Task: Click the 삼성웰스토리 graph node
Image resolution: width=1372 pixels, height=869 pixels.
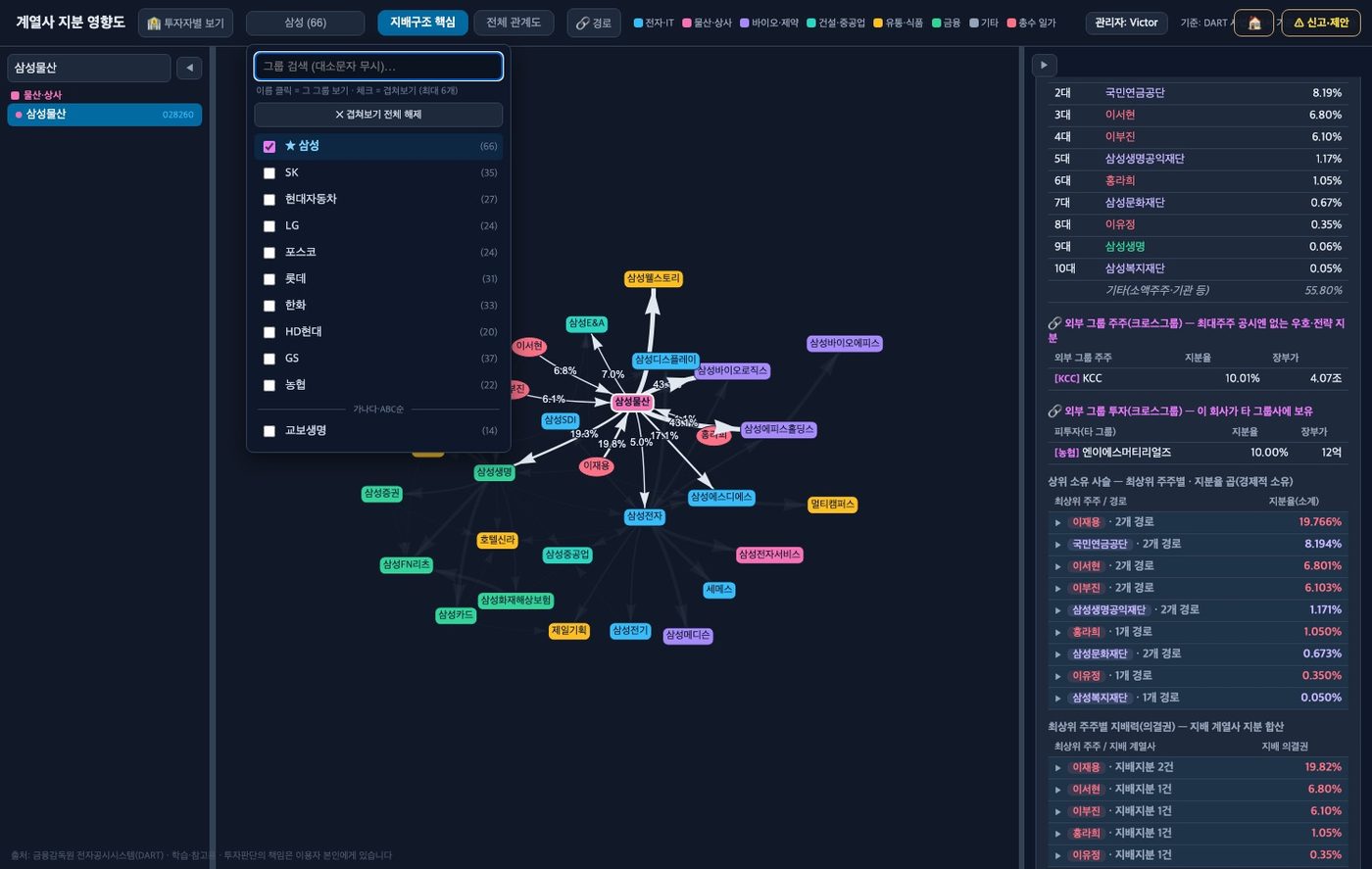Action: click(654, 279)
